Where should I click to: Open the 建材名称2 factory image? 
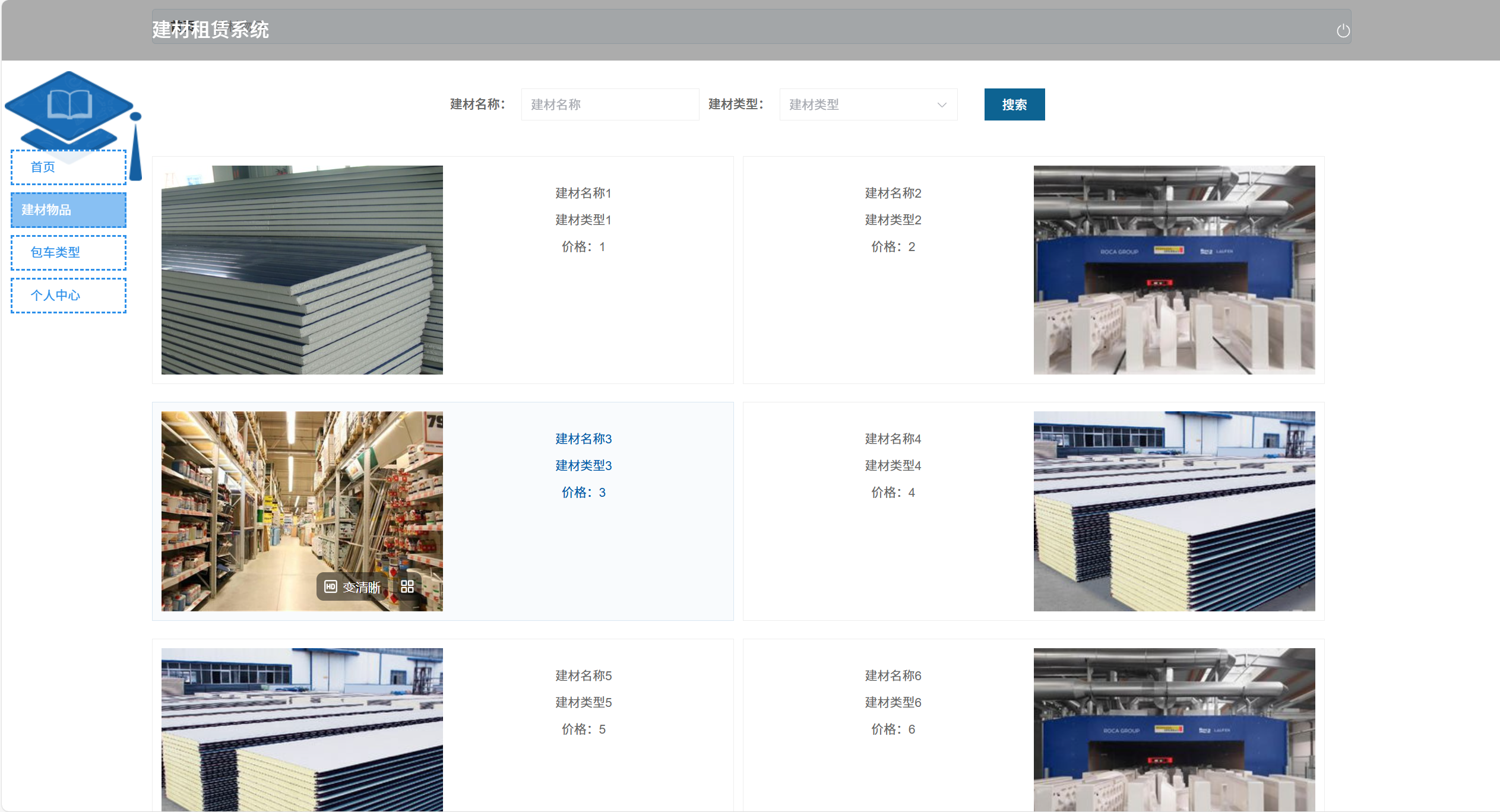tap(1173, 270)
